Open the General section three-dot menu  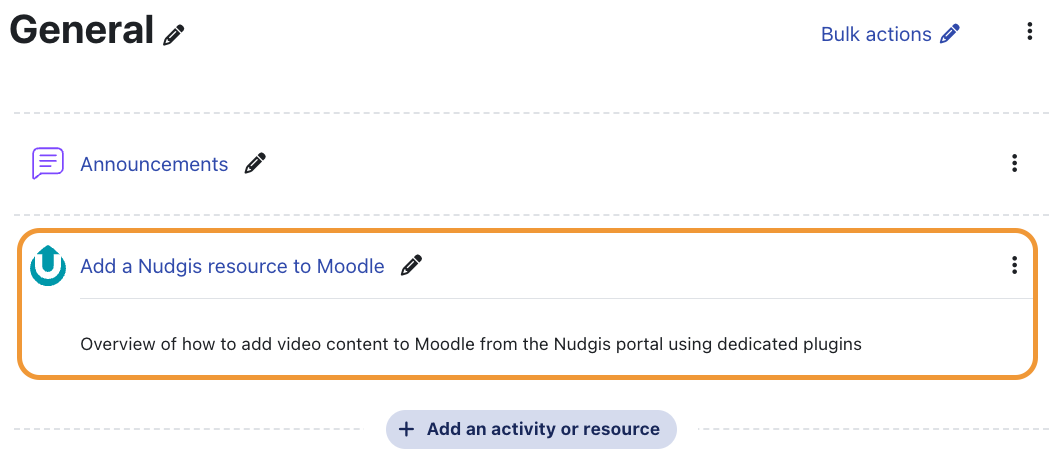coord(1029,31)
